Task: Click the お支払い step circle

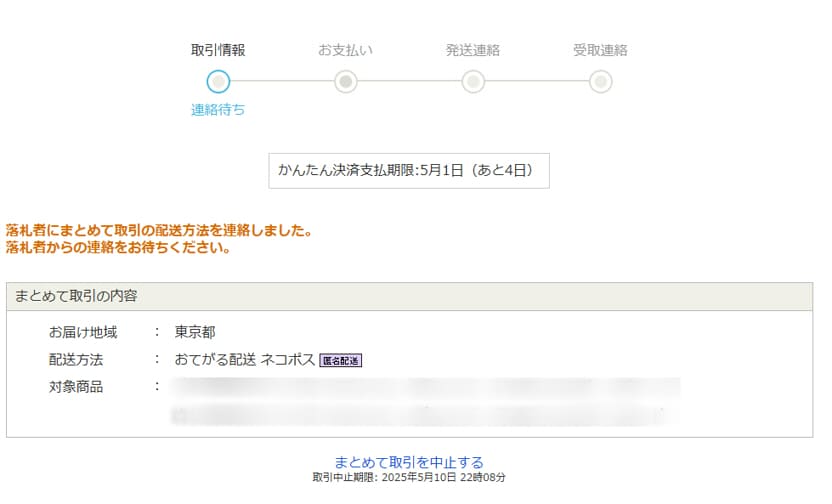Action: pyautogui.click(x=345, y=81)
